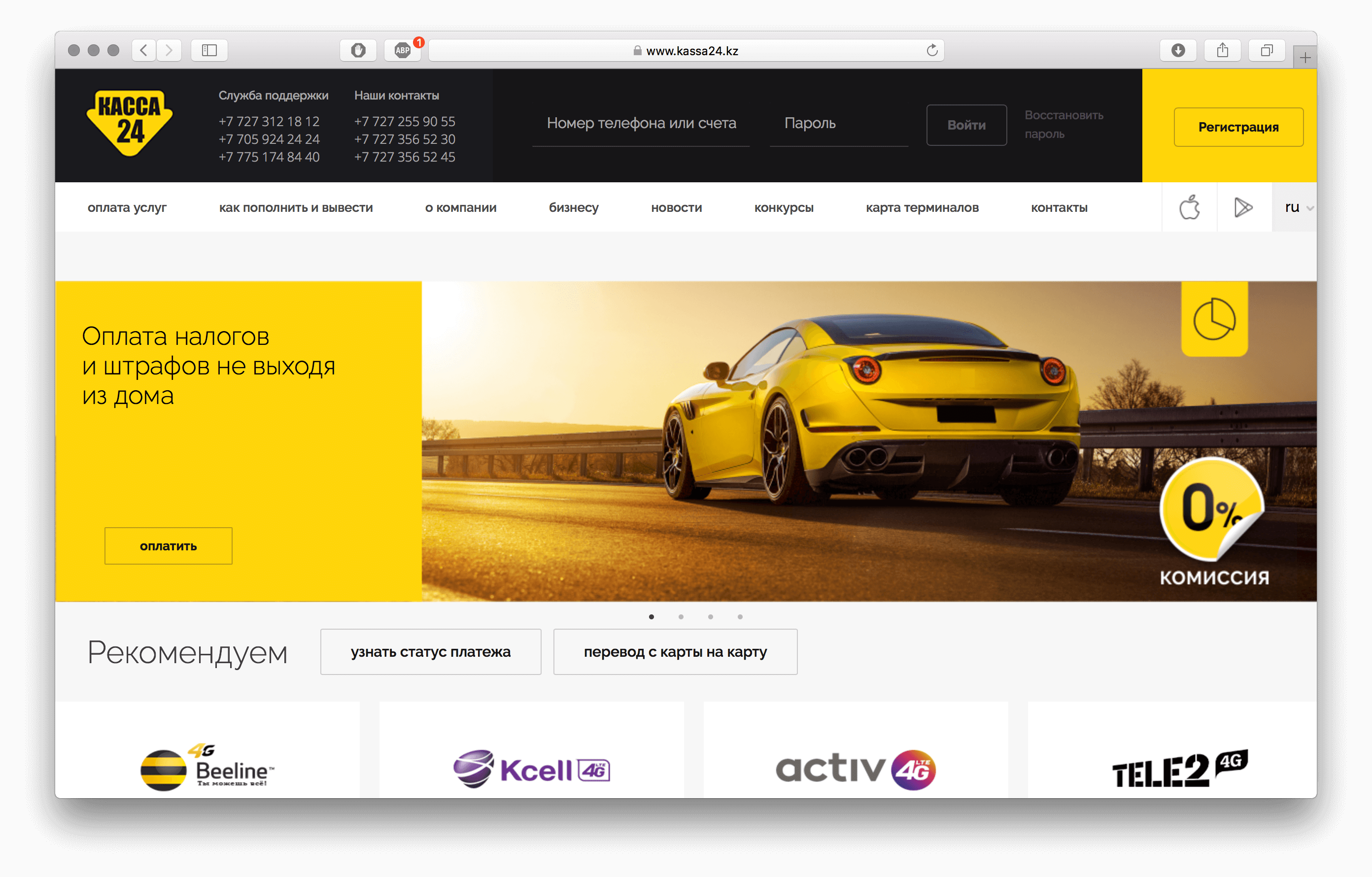Viewport: 1372px width, 877px height.
Task: Click 'перевод с карты на карту' button
Action: [675, 651]
